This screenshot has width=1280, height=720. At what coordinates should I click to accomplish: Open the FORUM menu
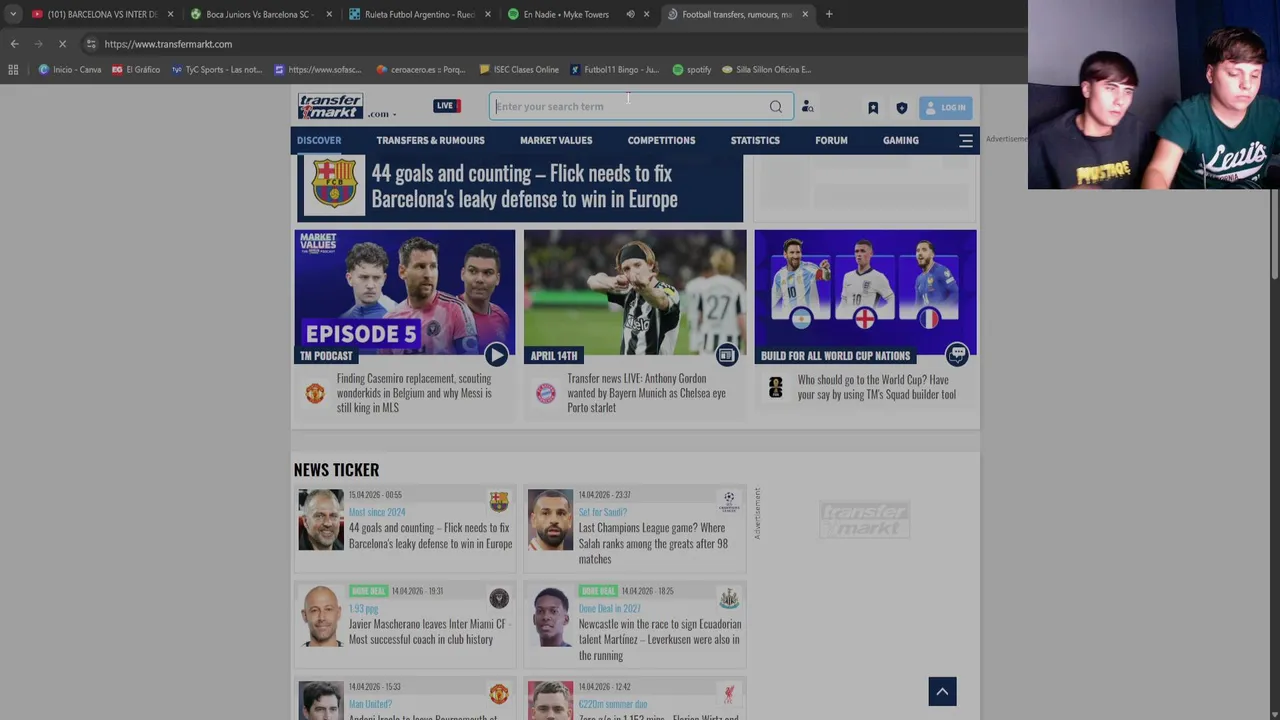831,141
